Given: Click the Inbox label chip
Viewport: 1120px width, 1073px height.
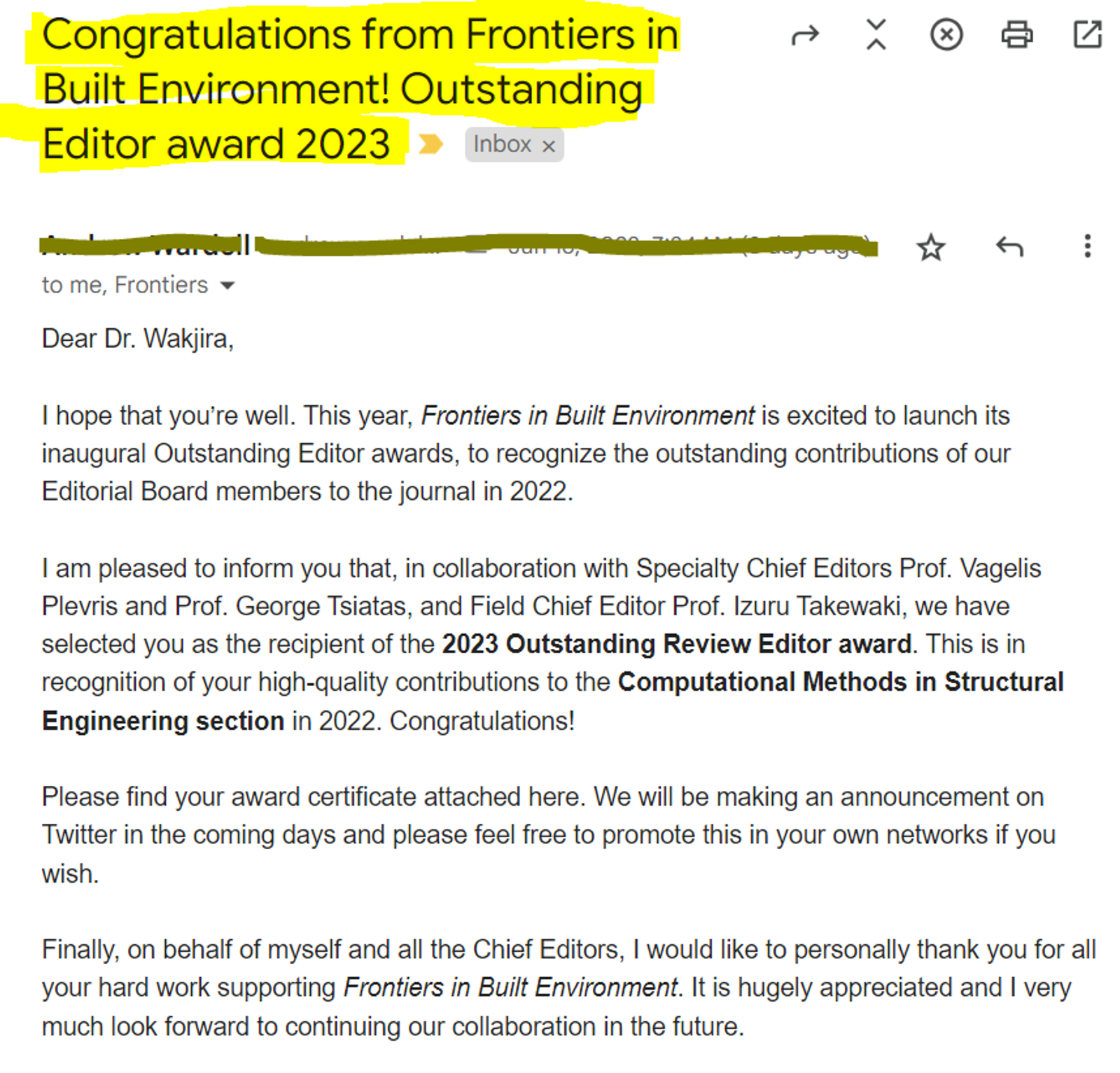Looking at the screenshot, I should pyautogui.click(x=502, y=144).
